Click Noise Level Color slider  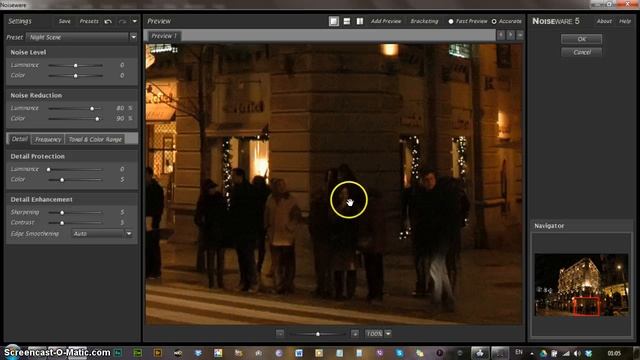75,76
